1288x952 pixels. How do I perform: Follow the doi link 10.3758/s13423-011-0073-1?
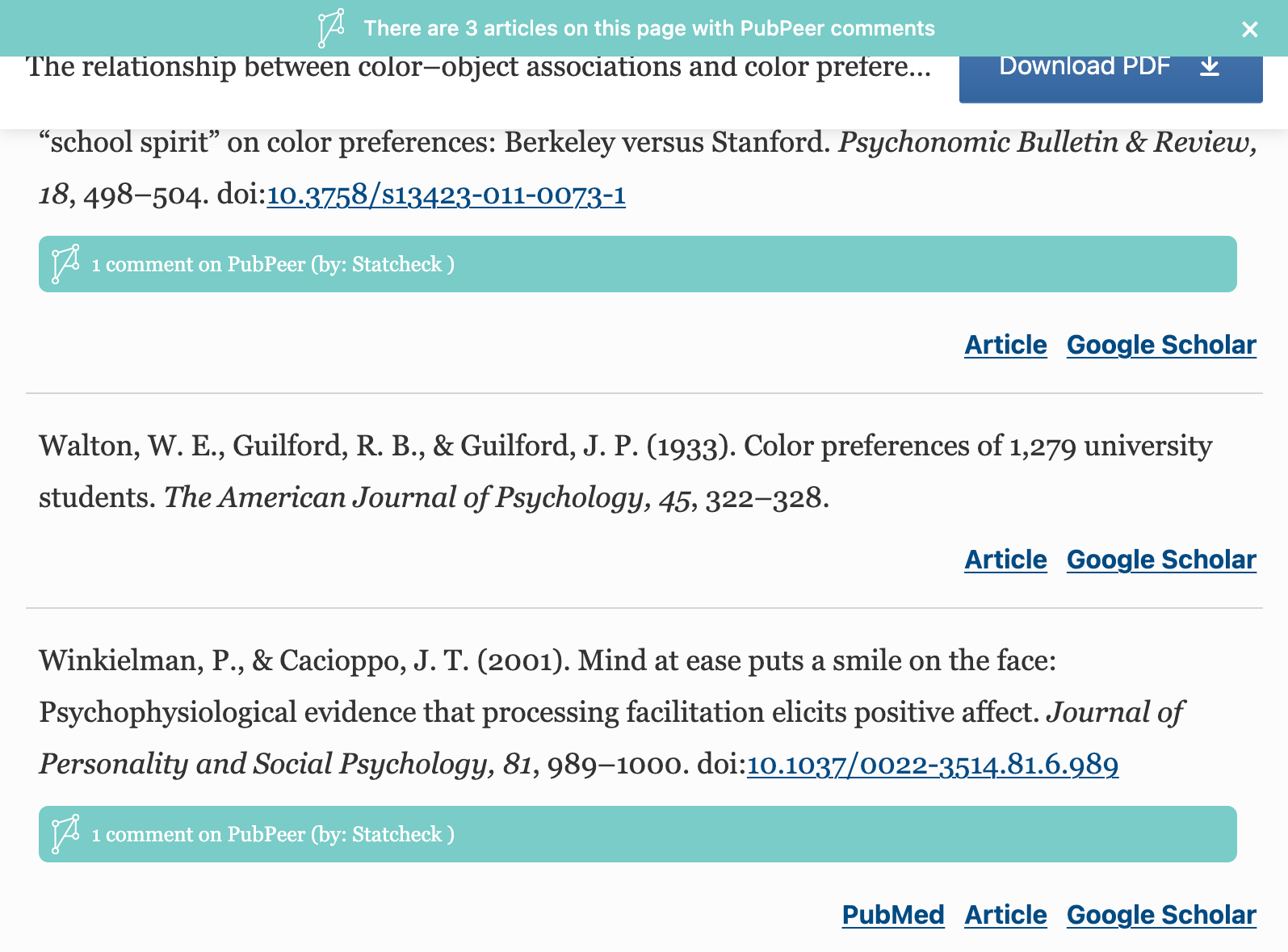click(446, 195)
